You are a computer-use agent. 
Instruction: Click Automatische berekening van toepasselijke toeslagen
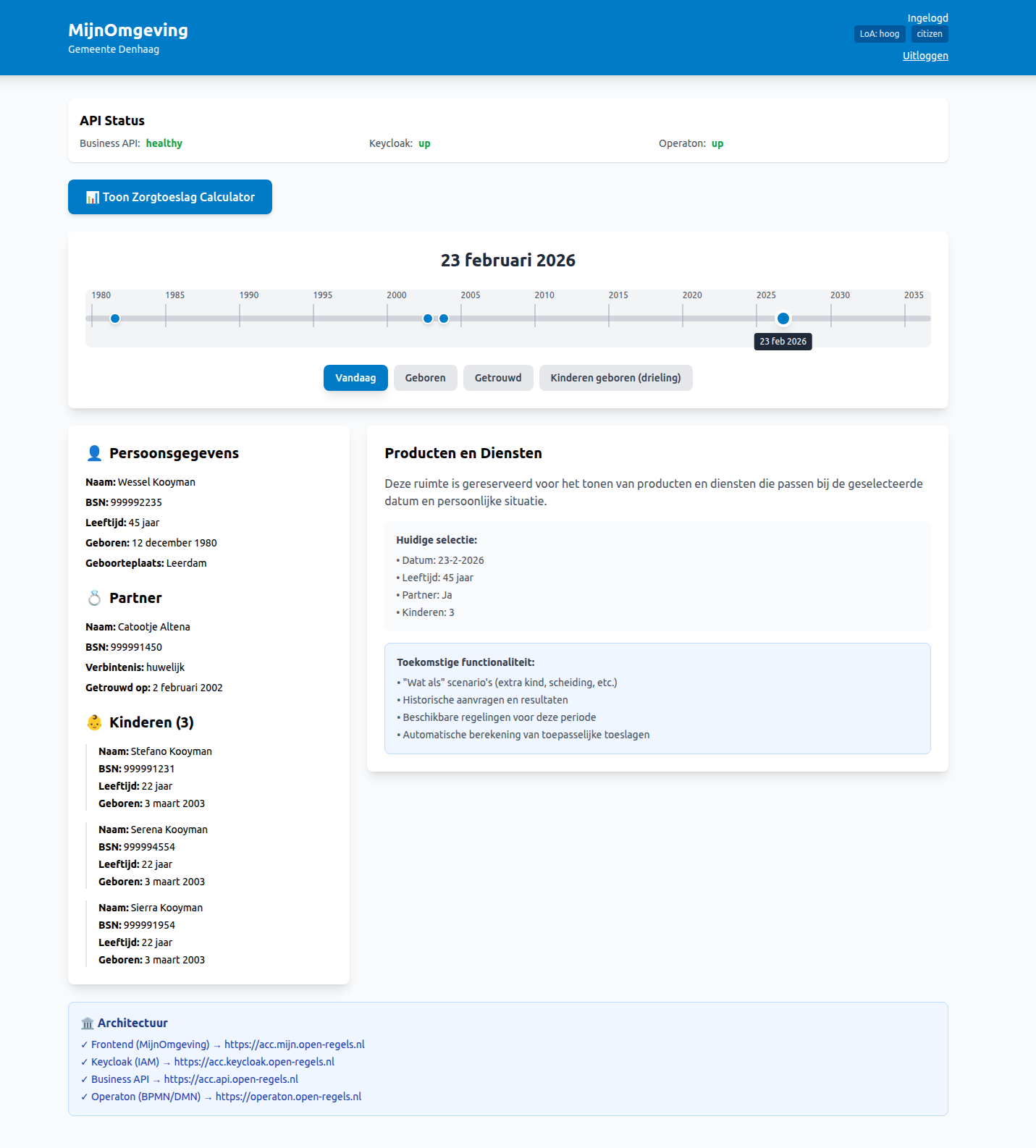tap(523, 735)
